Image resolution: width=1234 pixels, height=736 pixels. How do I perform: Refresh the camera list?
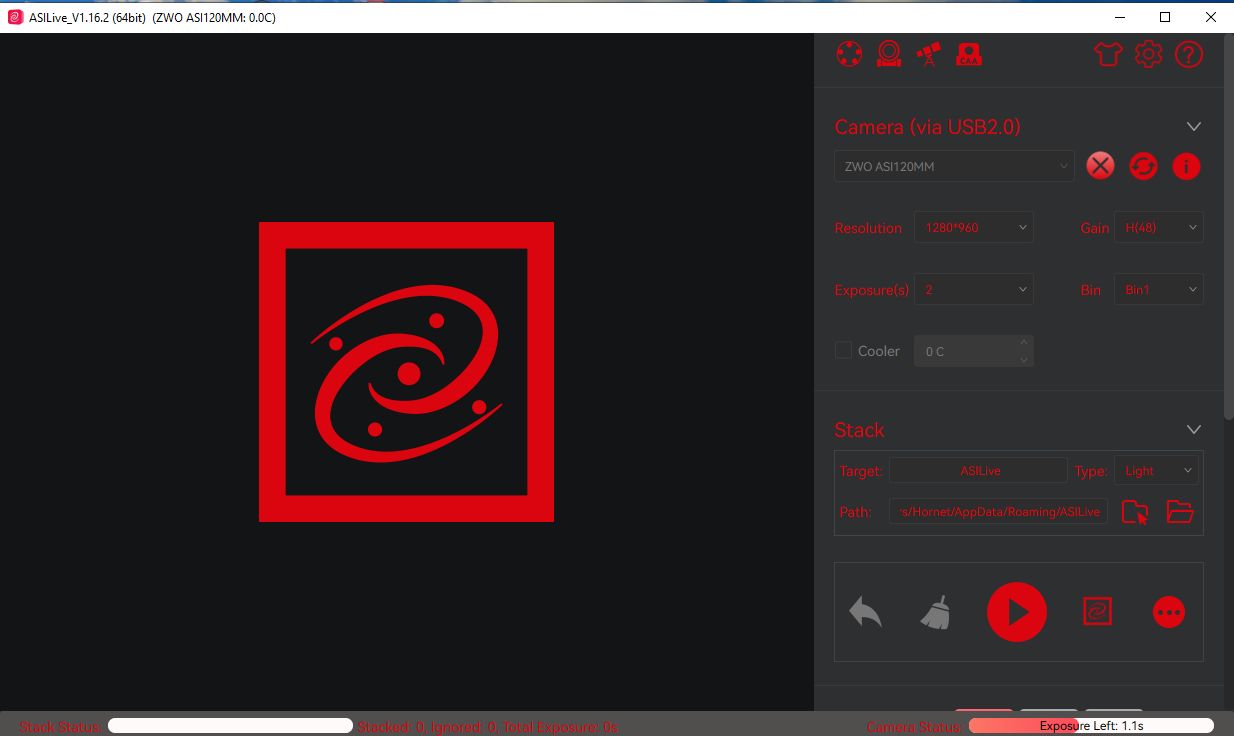click(x=1143, y=166)
